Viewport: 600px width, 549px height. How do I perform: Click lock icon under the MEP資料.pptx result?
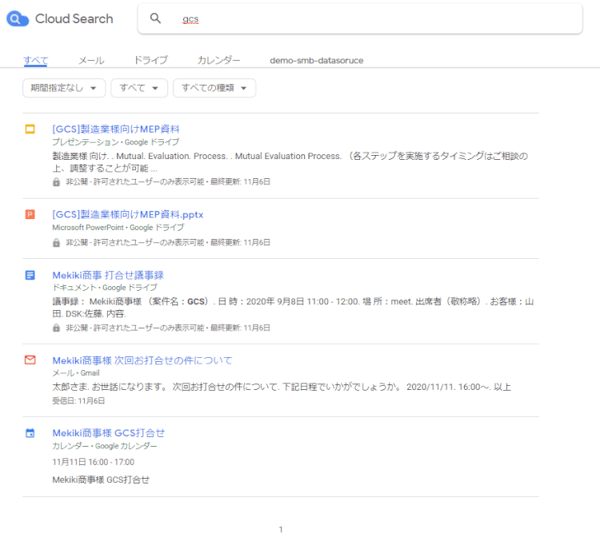56,243
